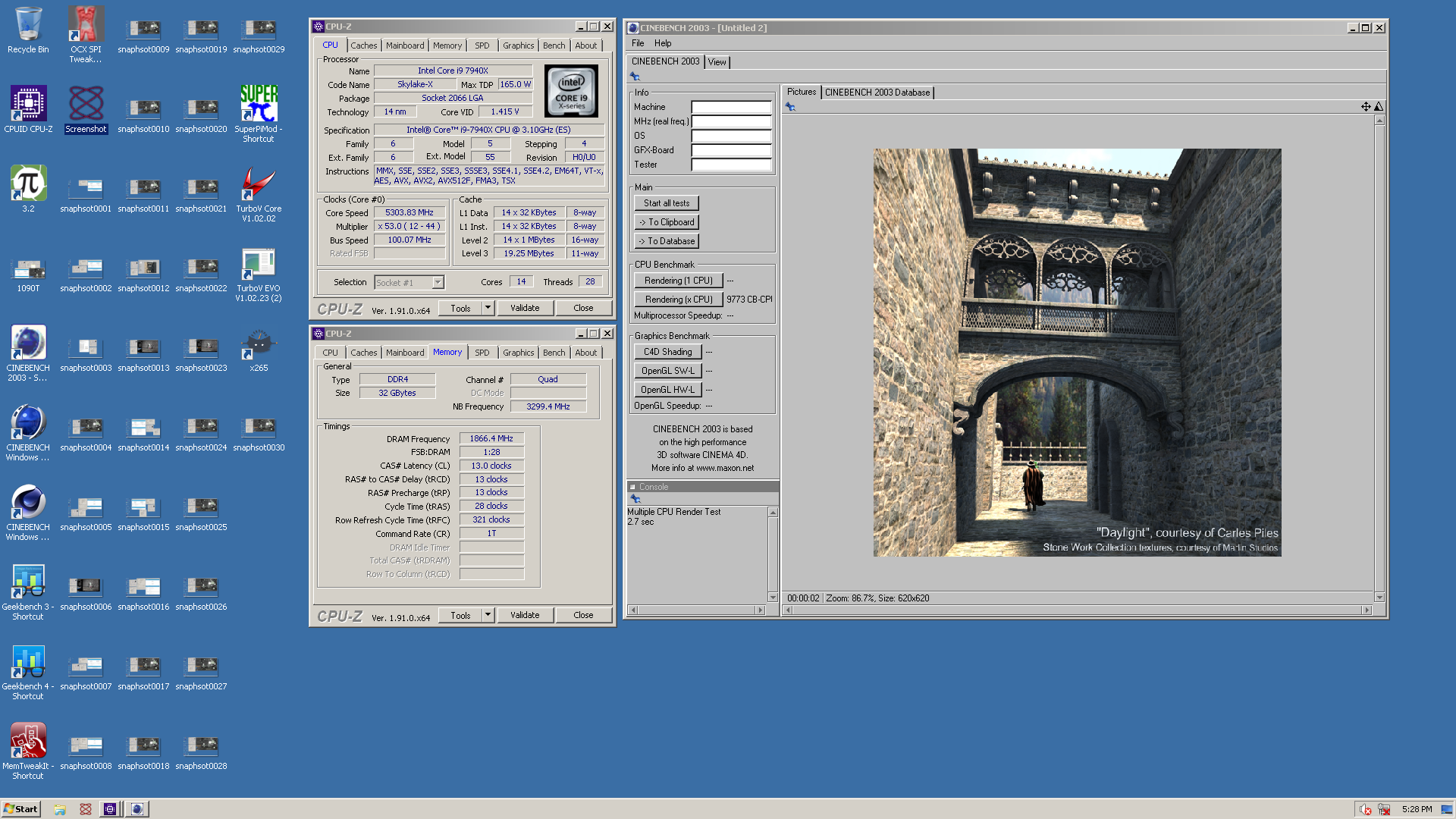
Task: Open the 3.2 Pi desktop icon
Action: coord(28,190)
